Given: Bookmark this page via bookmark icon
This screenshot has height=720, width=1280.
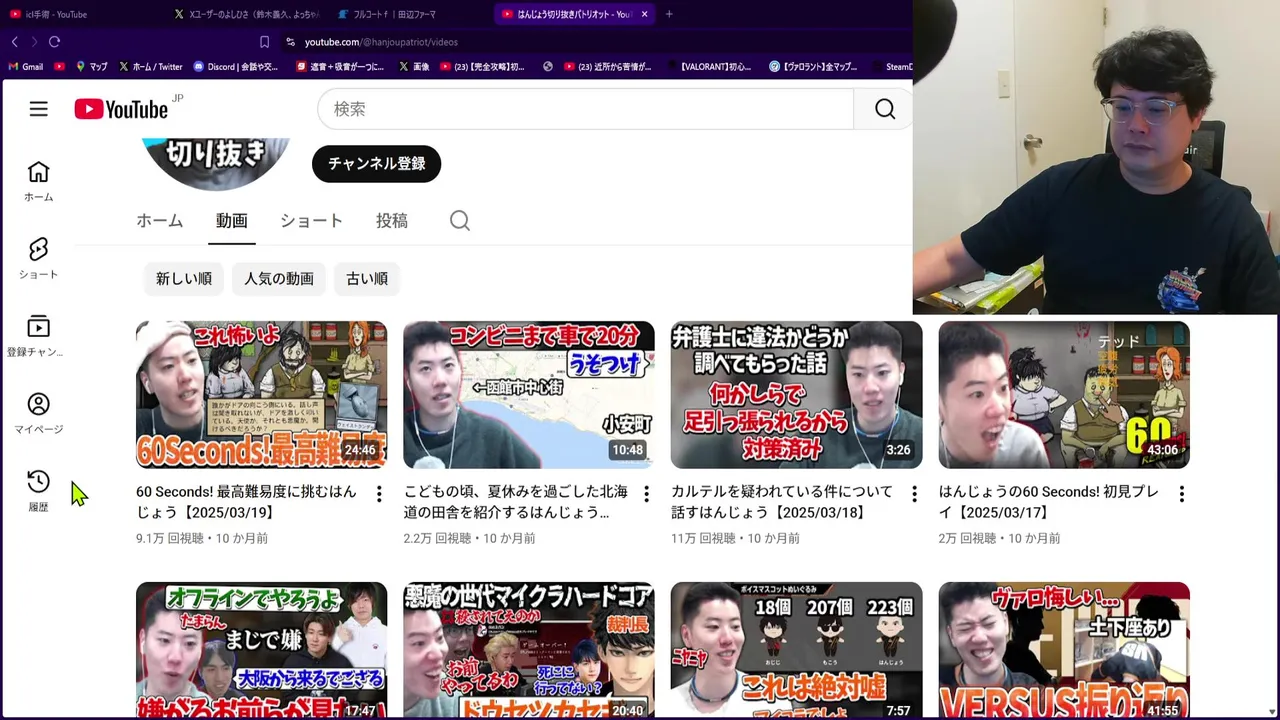Looking at the screenshot, I should click(x=264, y=42).
